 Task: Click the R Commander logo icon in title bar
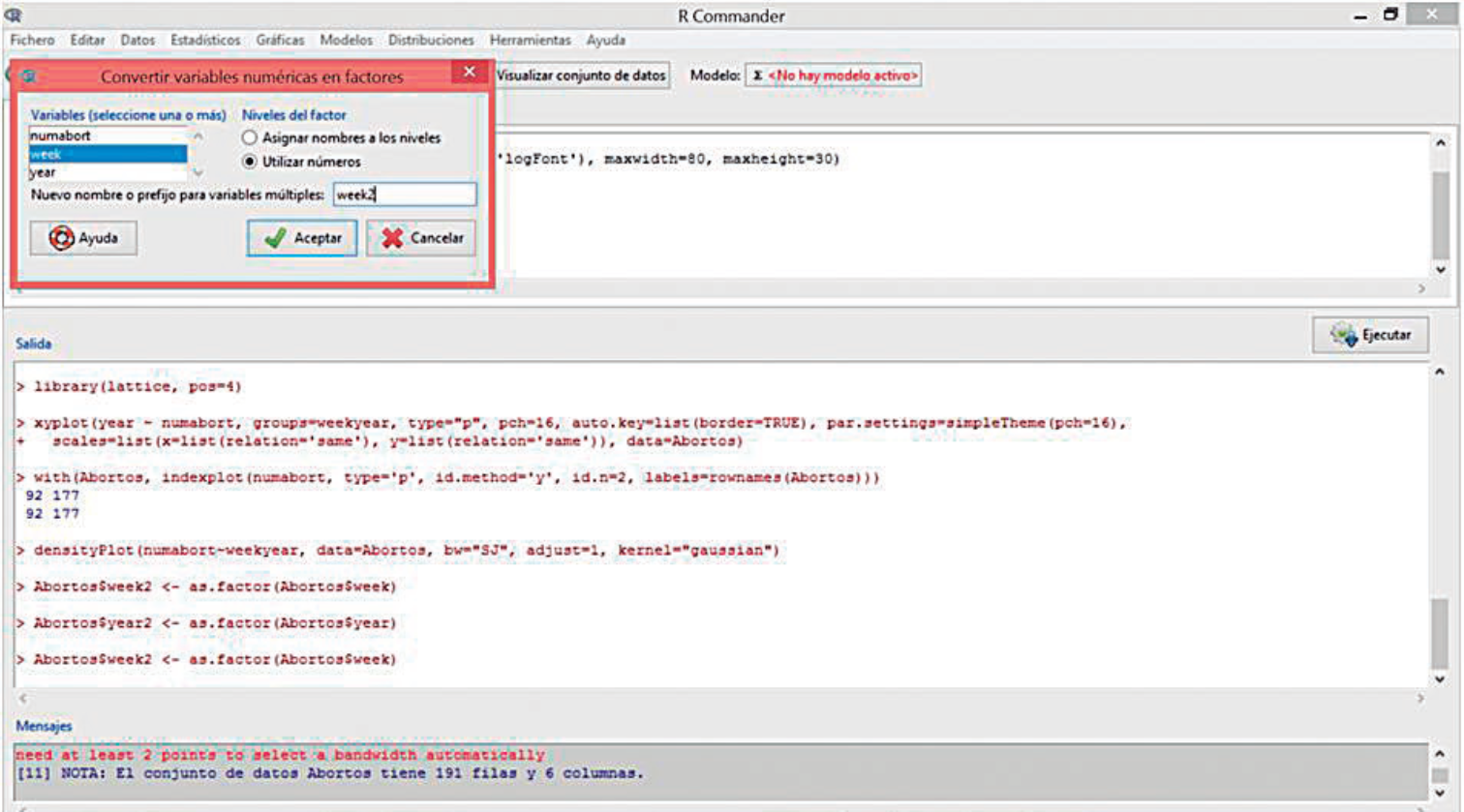[x=12, y=15]
